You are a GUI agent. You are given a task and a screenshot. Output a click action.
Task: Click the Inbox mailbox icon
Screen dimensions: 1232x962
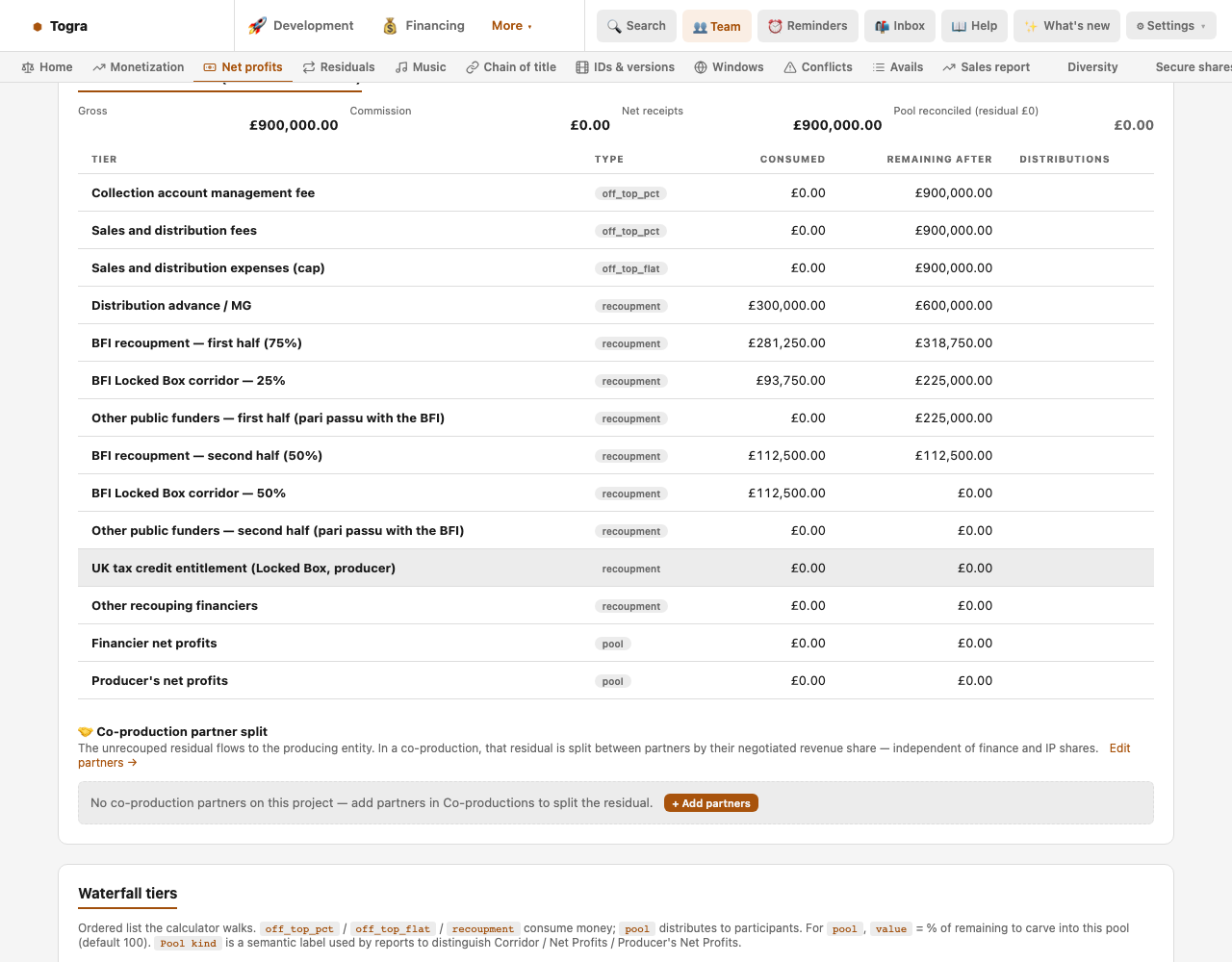point(882,26)
